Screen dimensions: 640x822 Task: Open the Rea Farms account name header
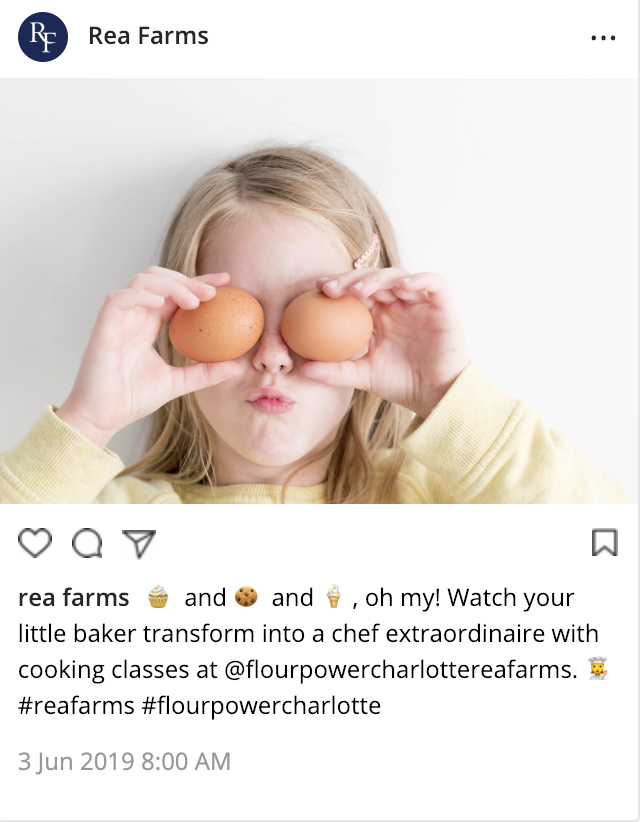point(148,36)
